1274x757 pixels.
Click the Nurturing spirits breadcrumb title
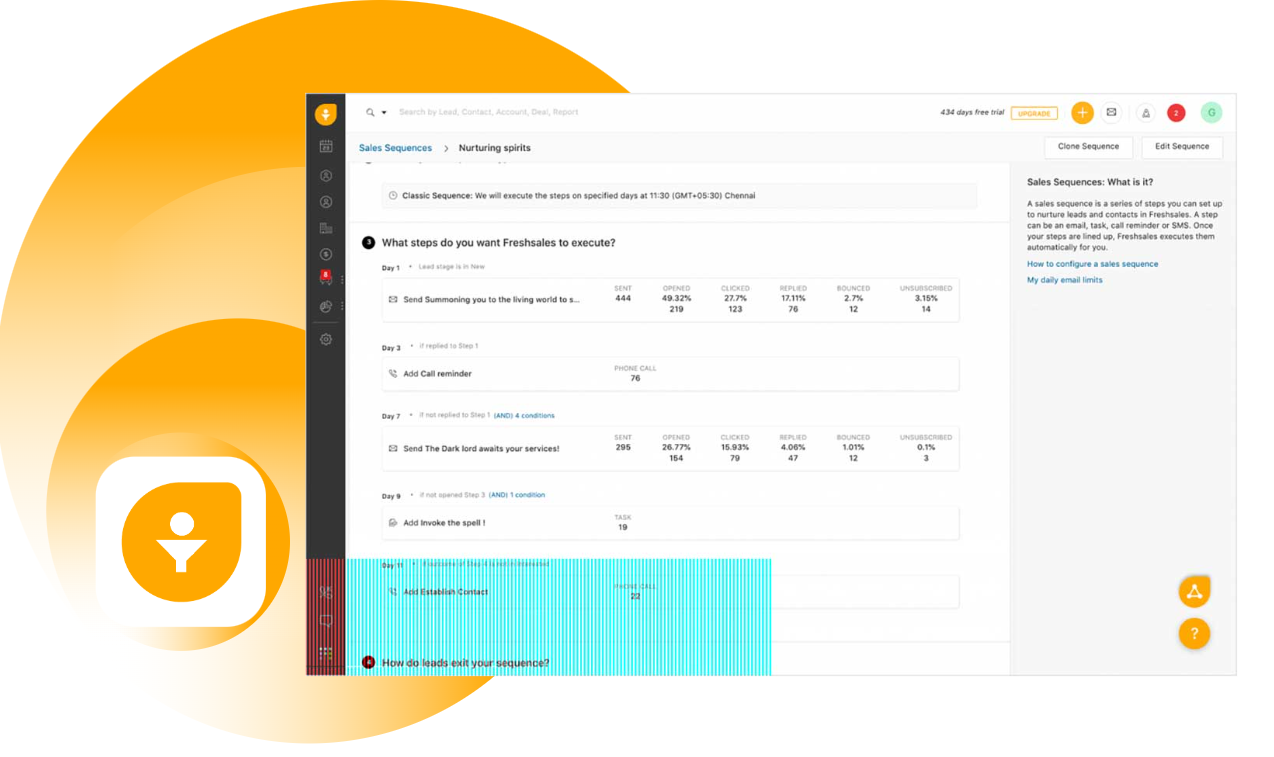pyautogui.click(x=494, y=148)
